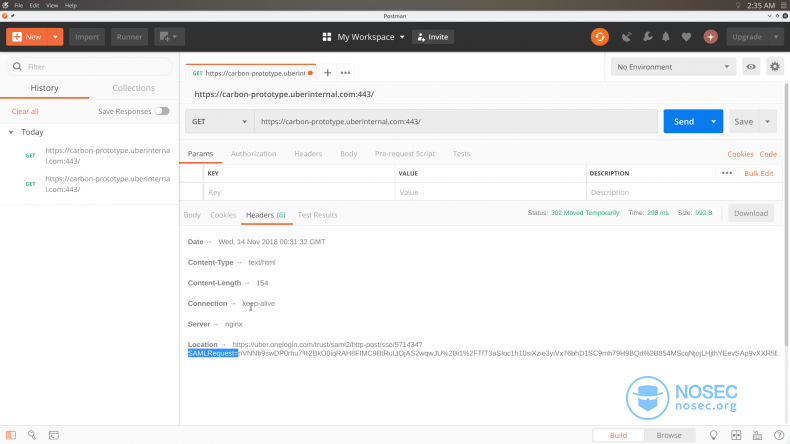
Task: Switch to the response Body tab
Action: click(192, 215)
